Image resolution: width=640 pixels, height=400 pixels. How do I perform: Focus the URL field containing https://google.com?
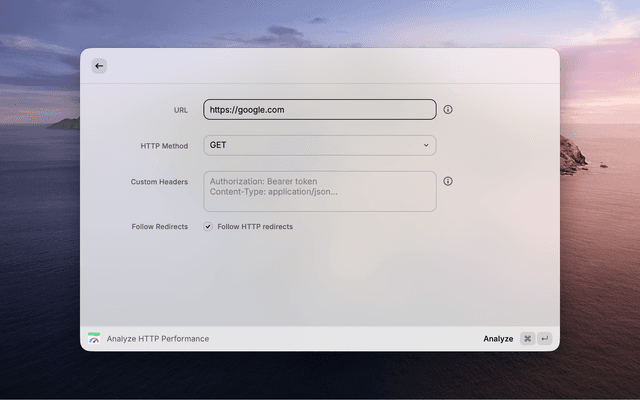click(x=319, y=110)
